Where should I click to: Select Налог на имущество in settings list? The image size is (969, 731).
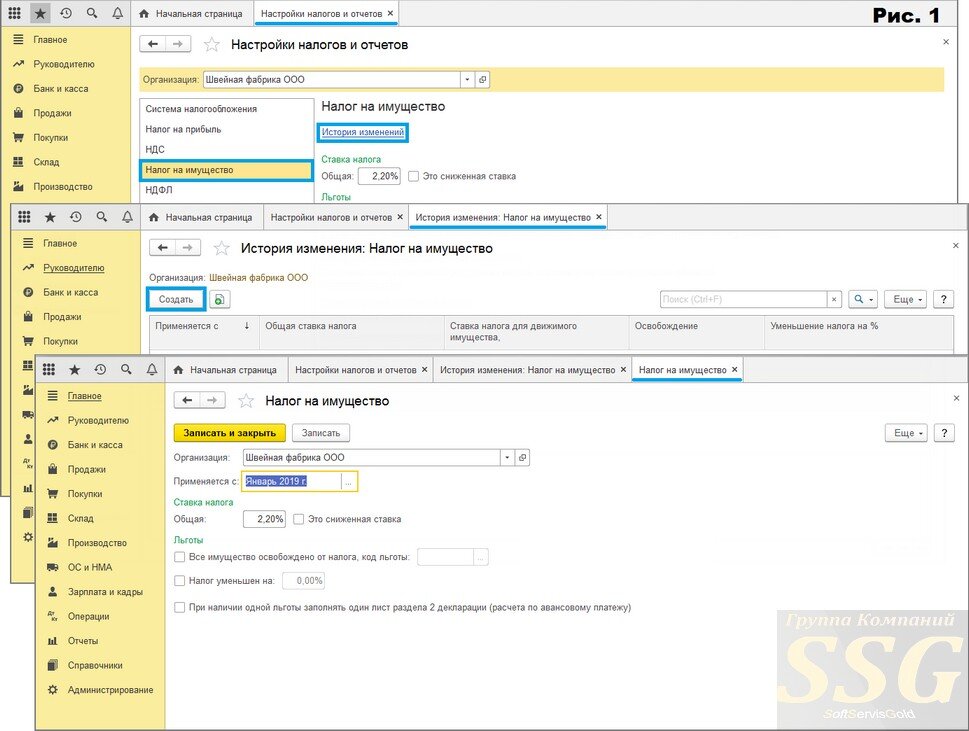(x=226, y=170)
